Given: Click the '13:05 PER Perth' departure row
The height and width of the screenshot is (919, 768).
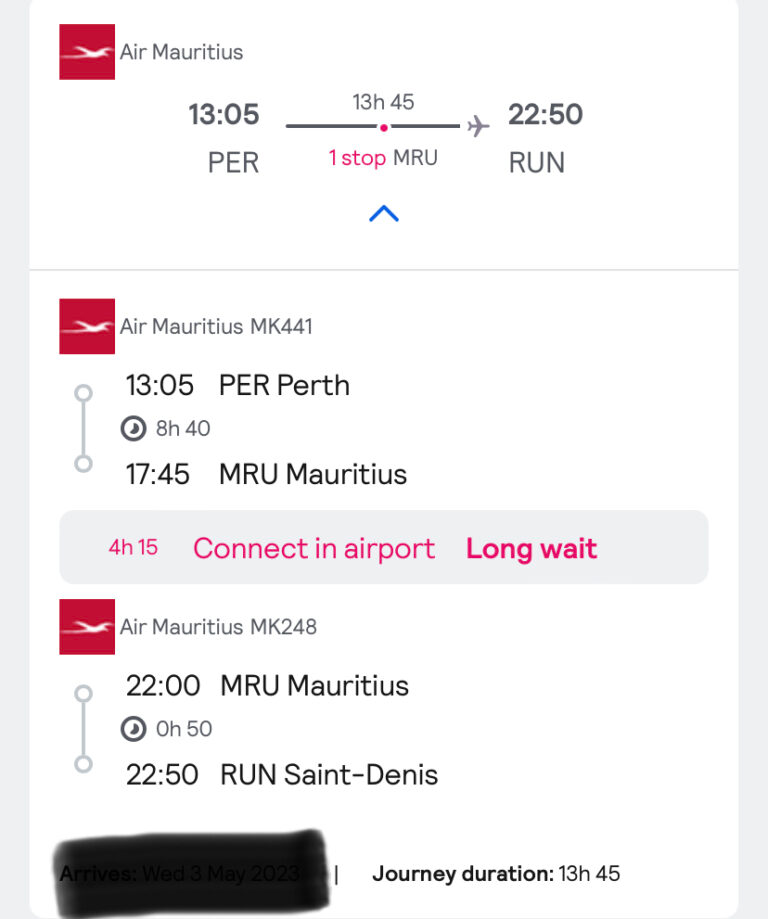Looking at the screenshot, I should pos(237,386).
